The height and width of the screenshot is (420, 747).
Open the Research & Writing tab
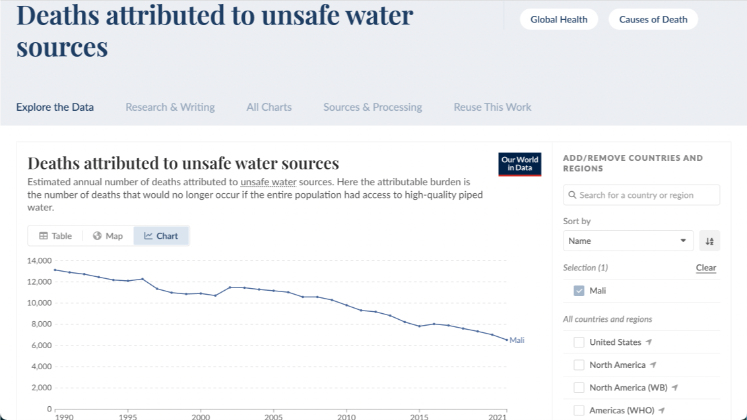tap(170, 107)
